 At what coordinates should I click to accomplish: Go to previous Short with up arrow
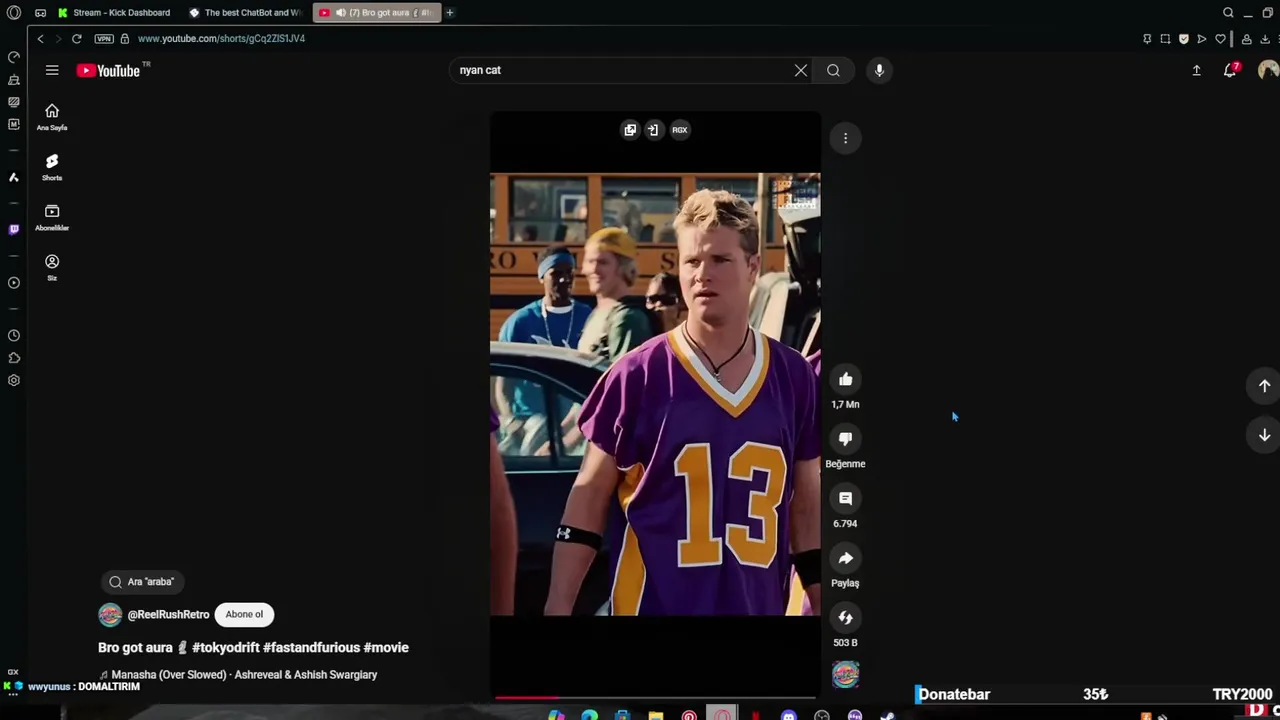(x=1264, y=386)
